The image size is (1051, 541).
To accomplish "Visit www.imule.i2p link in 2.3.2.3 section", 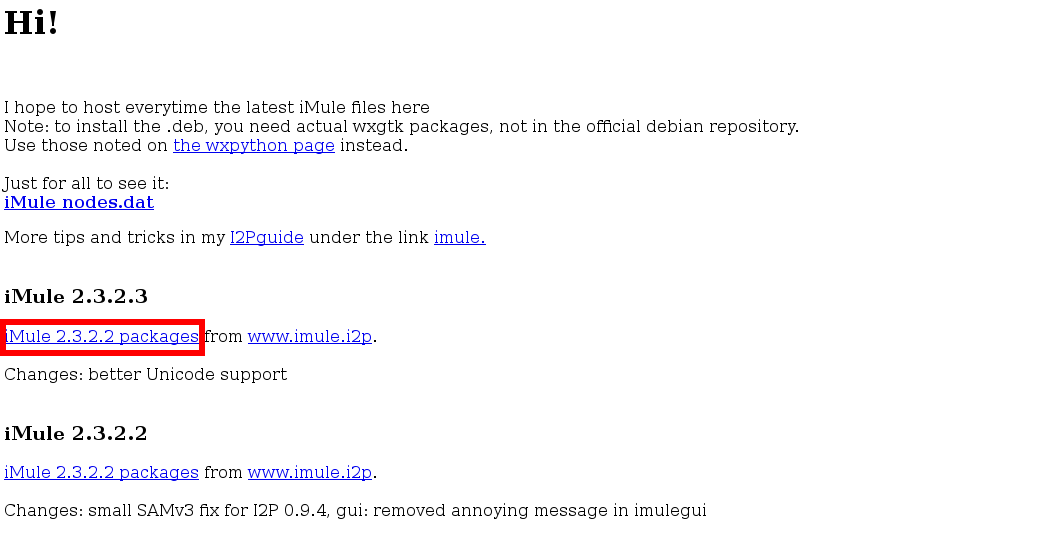I will point(310,337).
